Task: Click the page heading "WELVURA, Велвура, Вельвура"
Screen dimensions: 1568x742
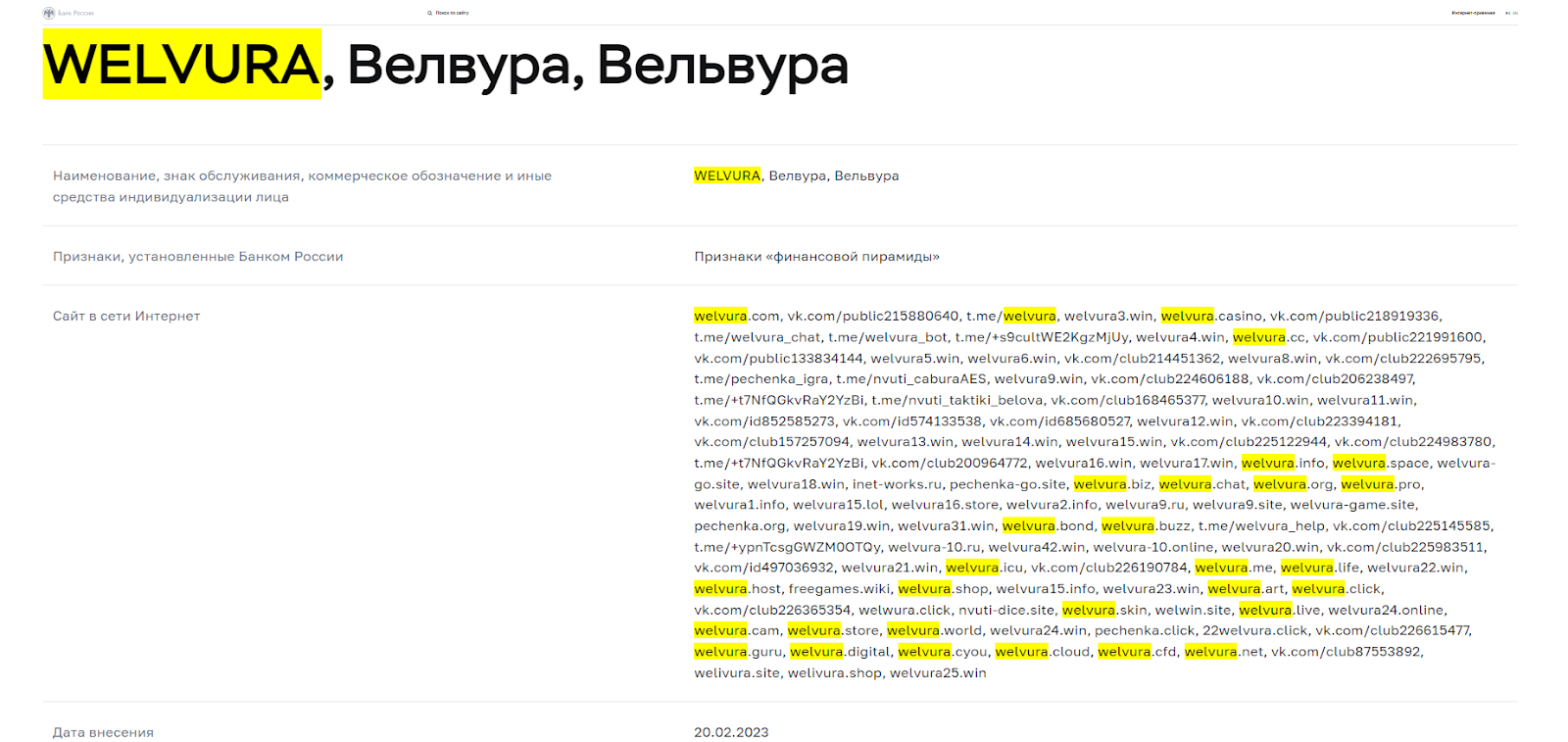Action: [x=446, y=65]
